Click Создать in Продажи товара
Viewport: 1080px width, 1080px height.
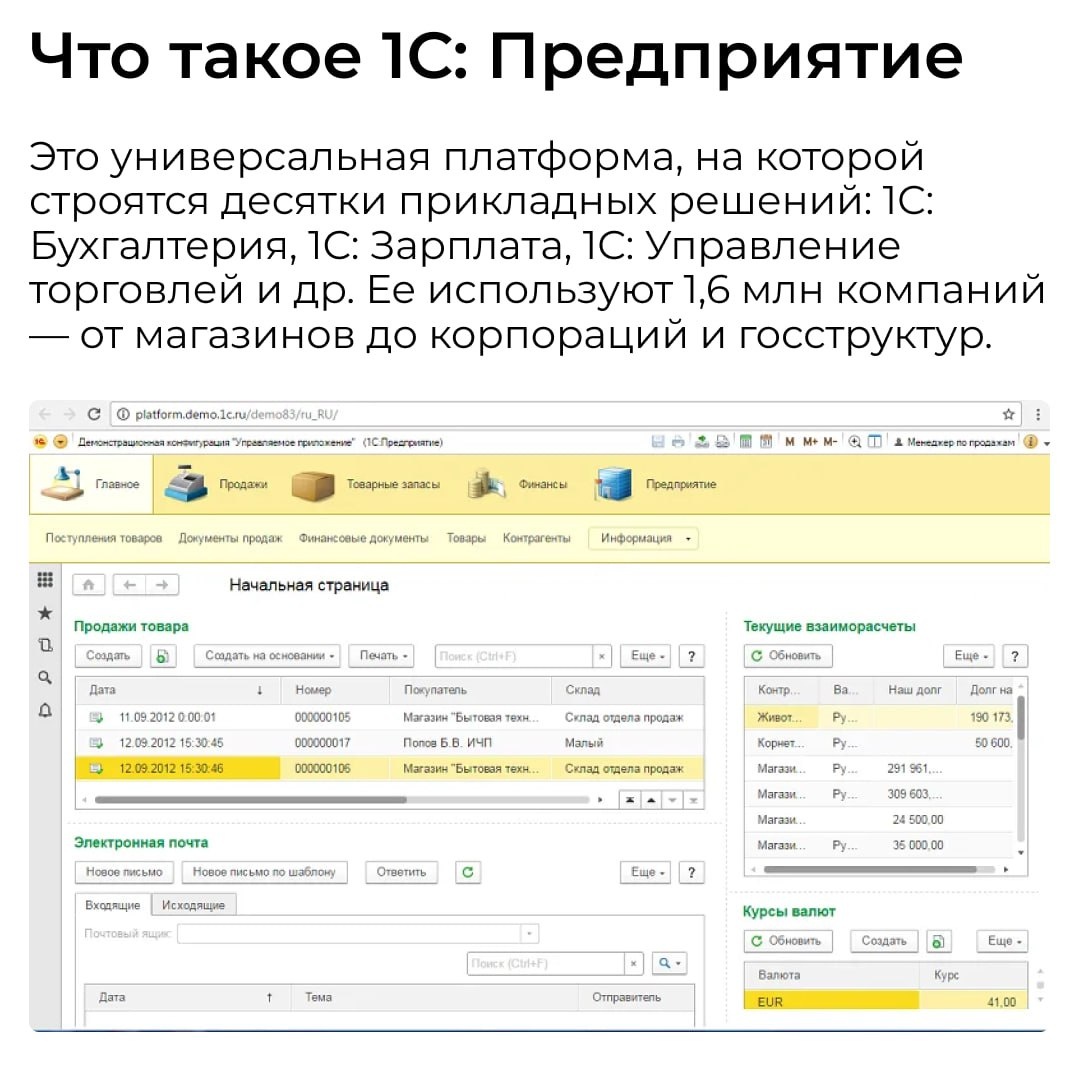click(x=108, y=656)
